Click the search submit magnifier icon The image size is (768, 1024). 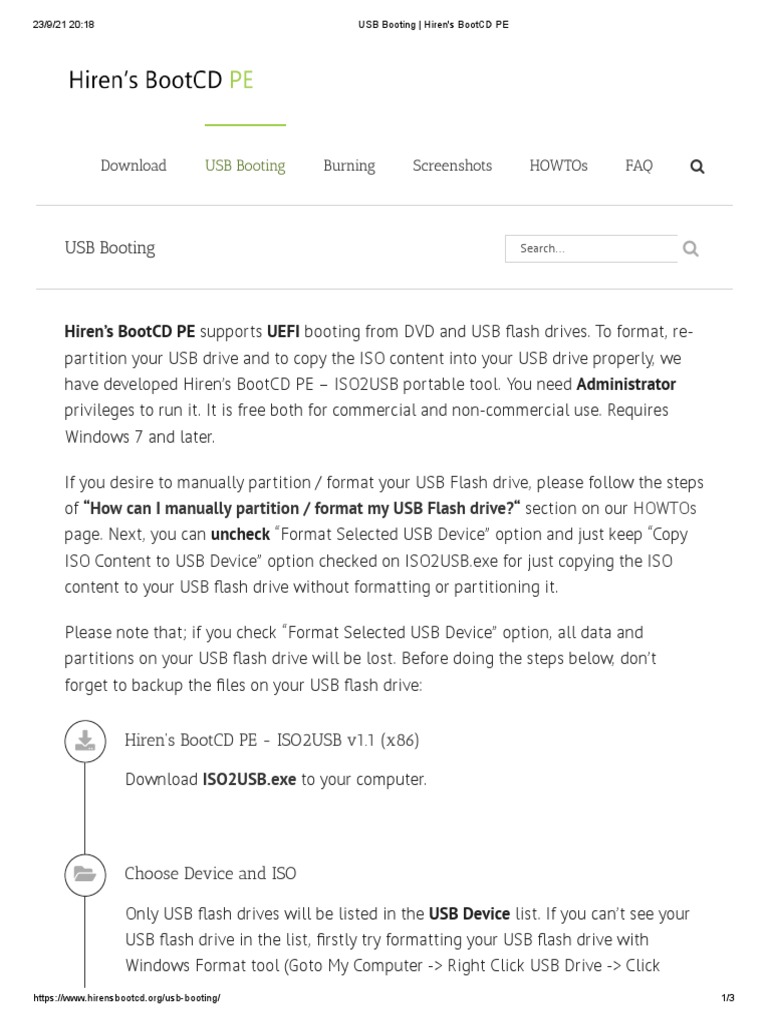pos(691,249)
